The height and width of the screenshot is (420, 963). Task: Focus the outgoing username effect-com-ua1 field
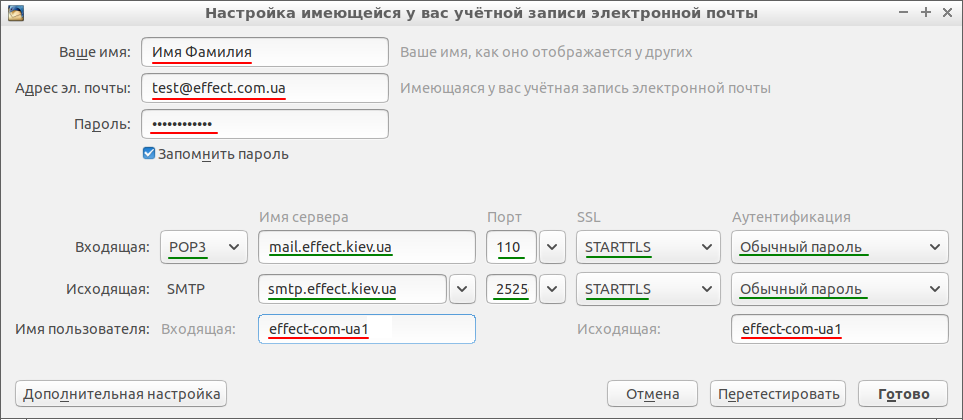840,330
